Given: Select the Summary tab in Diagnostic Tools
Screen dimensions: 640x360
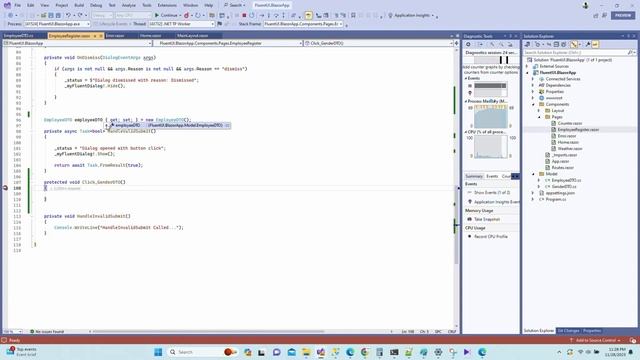Looking at the screenshot, I should [474, 176].
